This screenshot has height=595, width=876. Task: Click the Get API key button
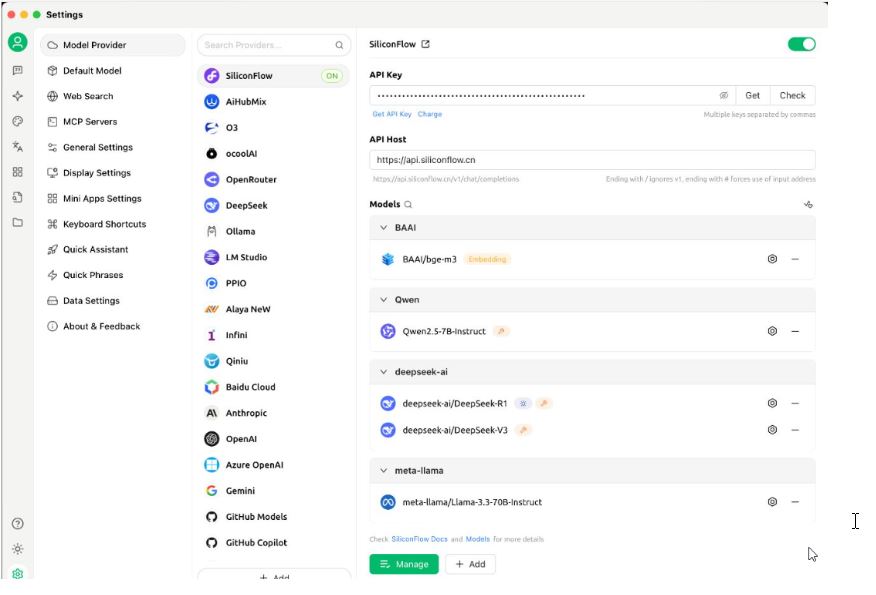(x=753, y=96)
